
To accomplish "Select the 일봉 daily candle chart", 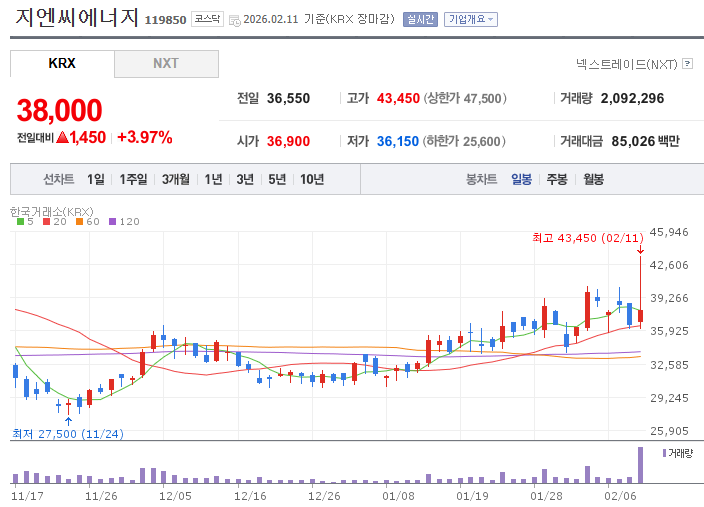I will 521,180.
